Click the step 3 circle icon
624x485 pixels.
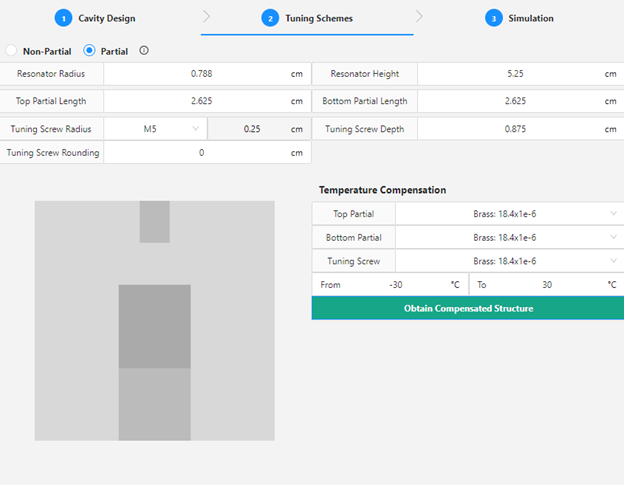(x=494, y=18)
